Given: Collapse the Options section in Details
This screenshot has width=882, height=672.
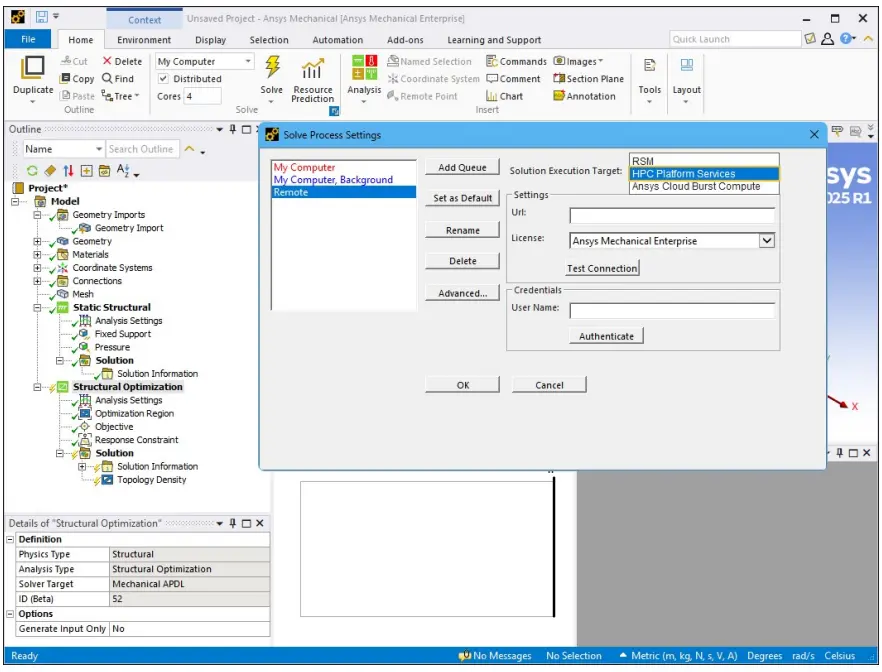Looking at the screenshot, I should (10, 614).
